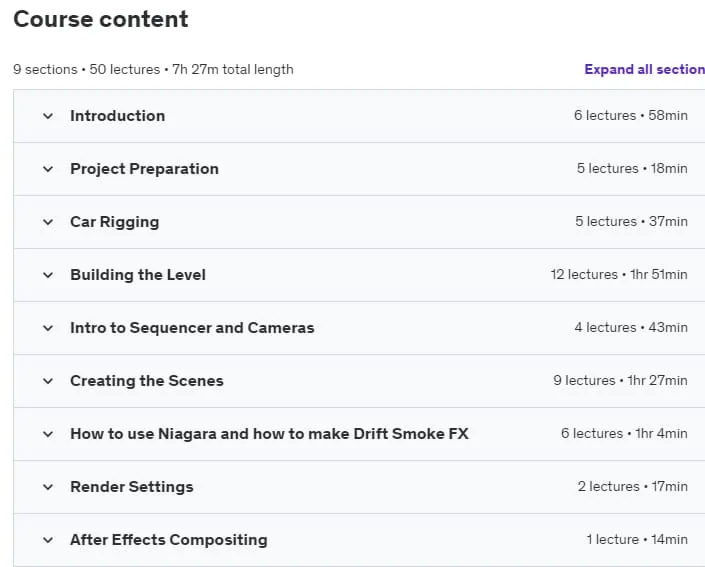Expand the Introduction section chevron
This screenshot has height=567, width=705.
pyautogui.click(x=48, y=116)
